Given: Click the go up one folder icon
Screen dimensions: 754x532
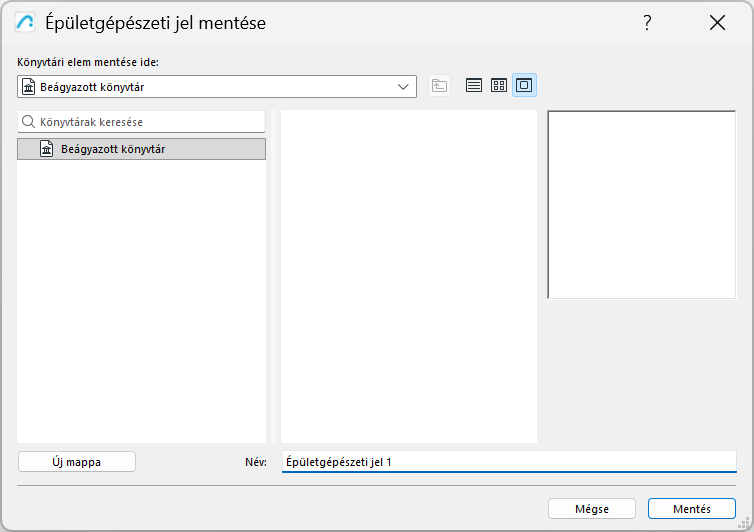Looking at the screenshot, I should [439, 86].
